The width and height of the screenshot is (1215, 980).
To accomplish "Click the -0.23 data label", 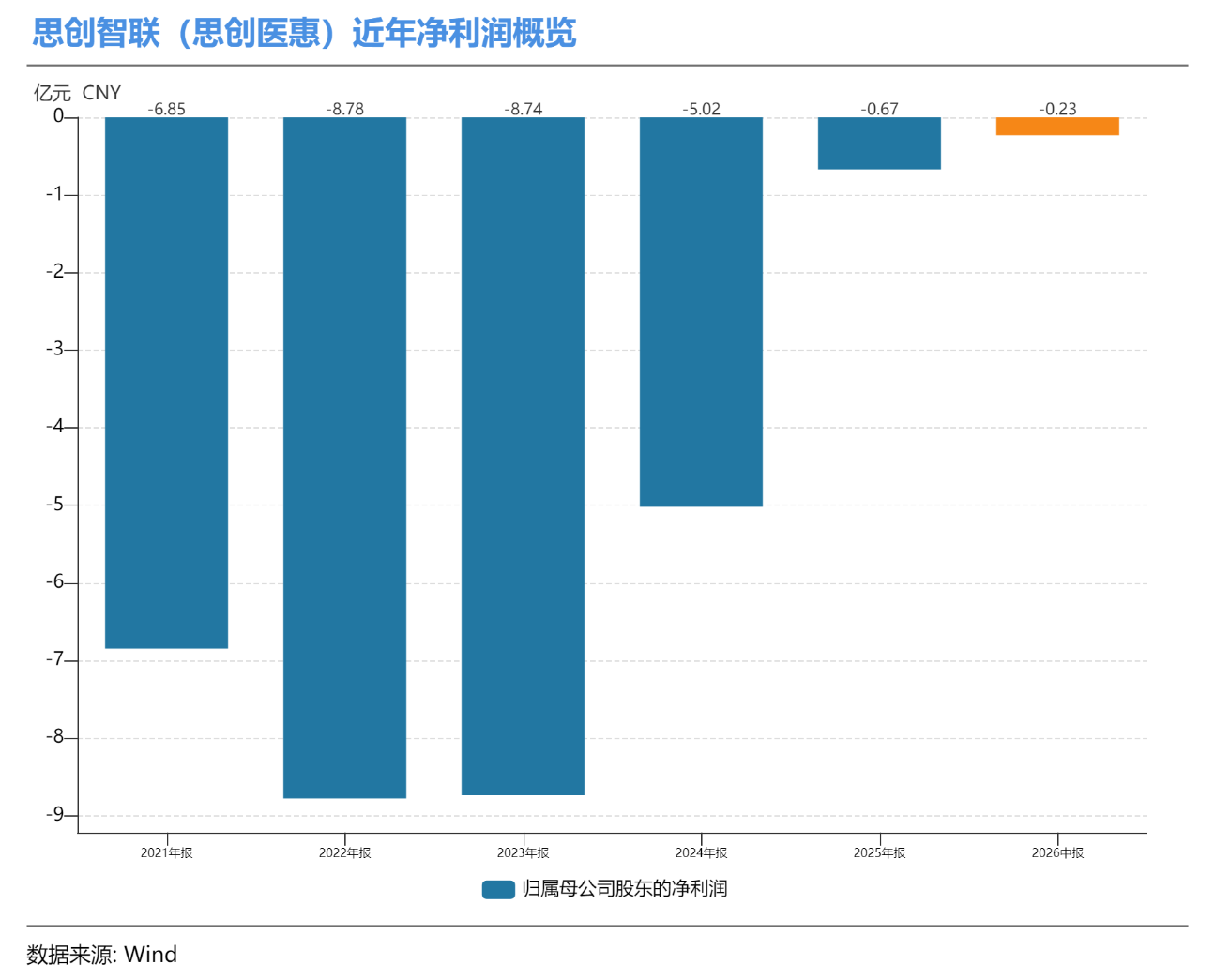I will [x=1057, y=109].
